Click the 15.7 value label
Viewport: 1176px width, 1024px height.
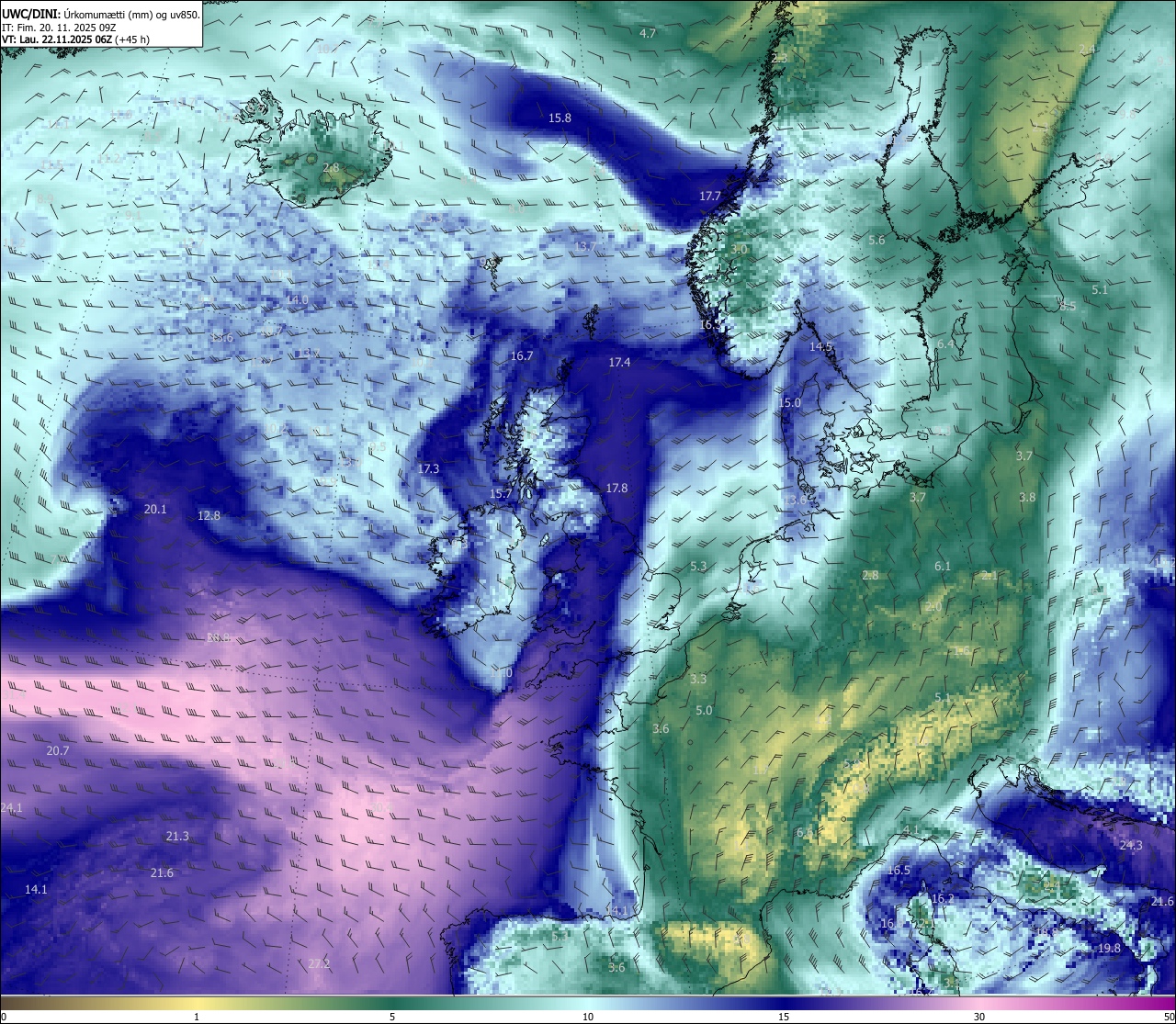pos(501,493)
